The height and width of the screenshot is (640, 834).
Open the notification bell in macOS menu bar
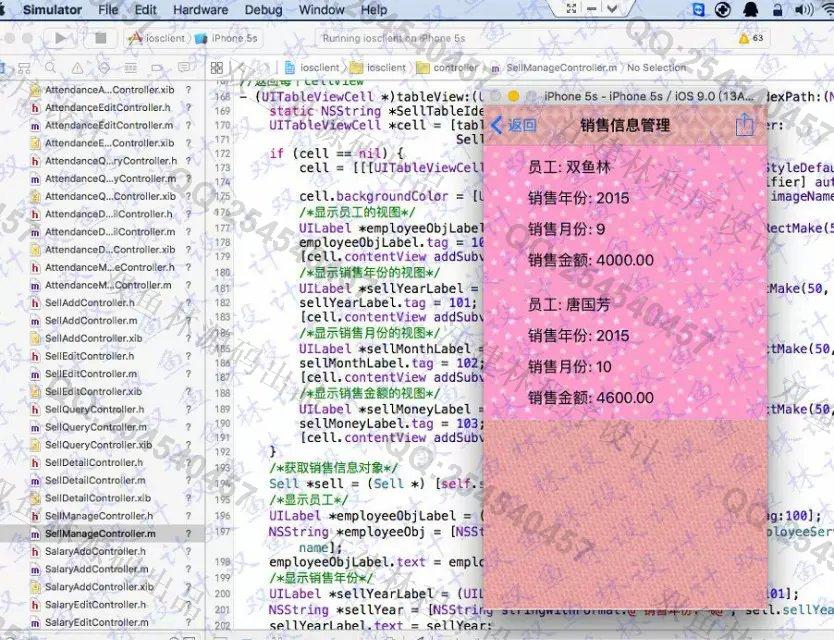pos(750,10)
